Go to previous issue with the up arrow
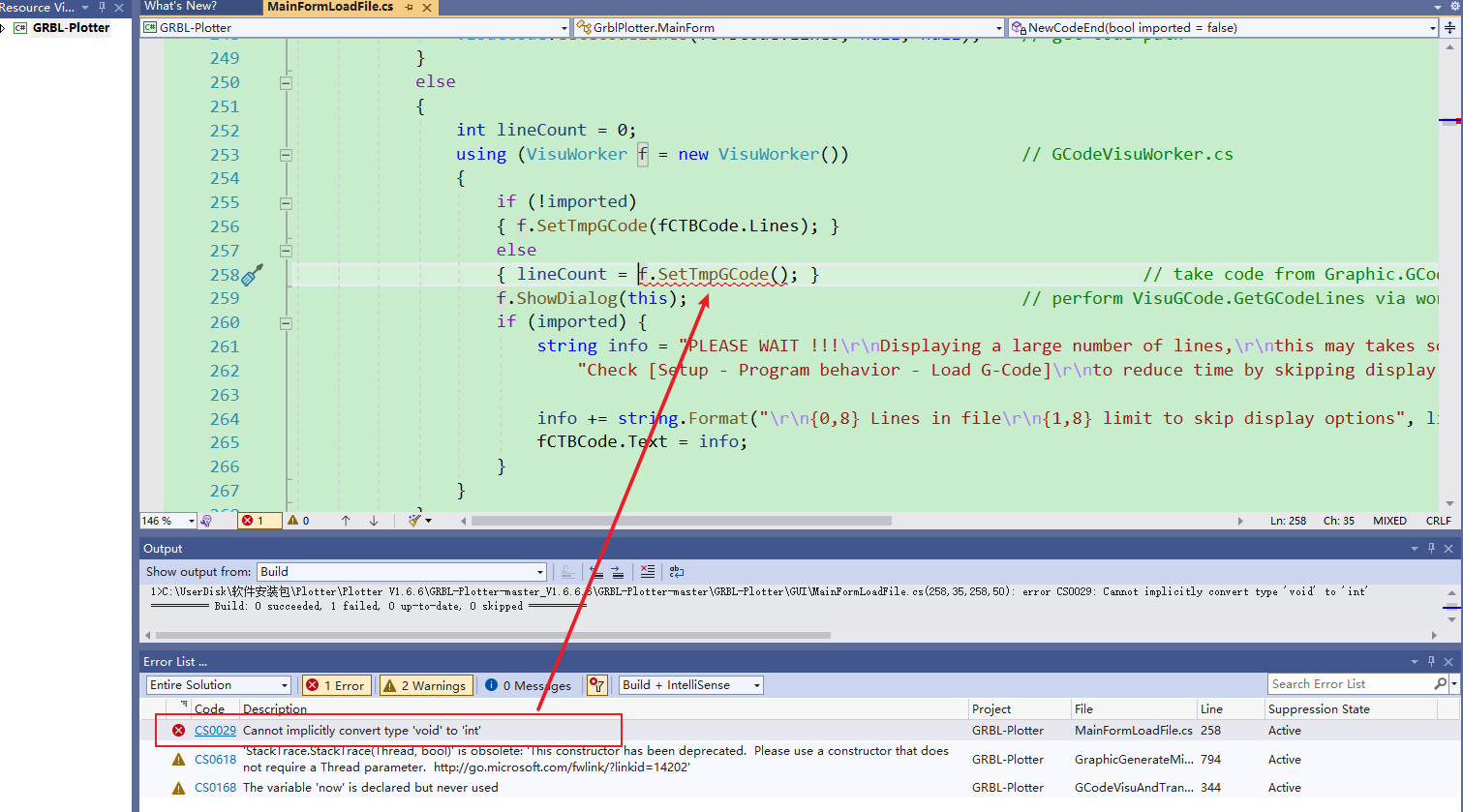Screen dimensions: 1463x812 (x=346, y=521)
